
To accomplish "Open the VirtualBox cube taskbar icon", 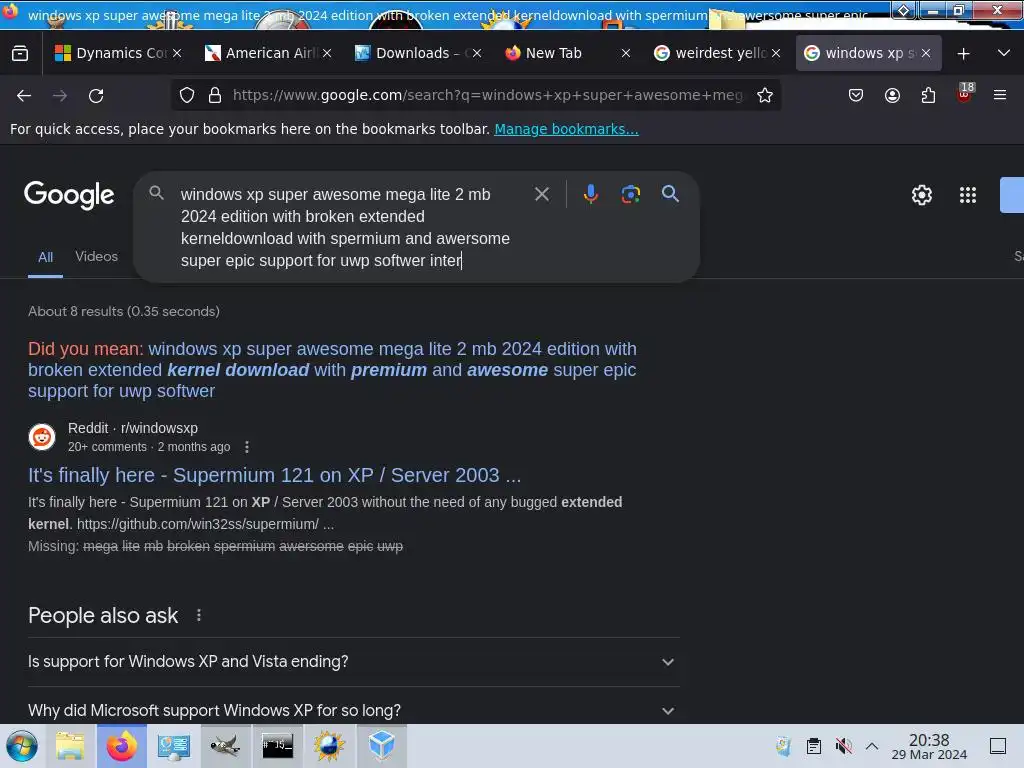I will click(381, 746).
